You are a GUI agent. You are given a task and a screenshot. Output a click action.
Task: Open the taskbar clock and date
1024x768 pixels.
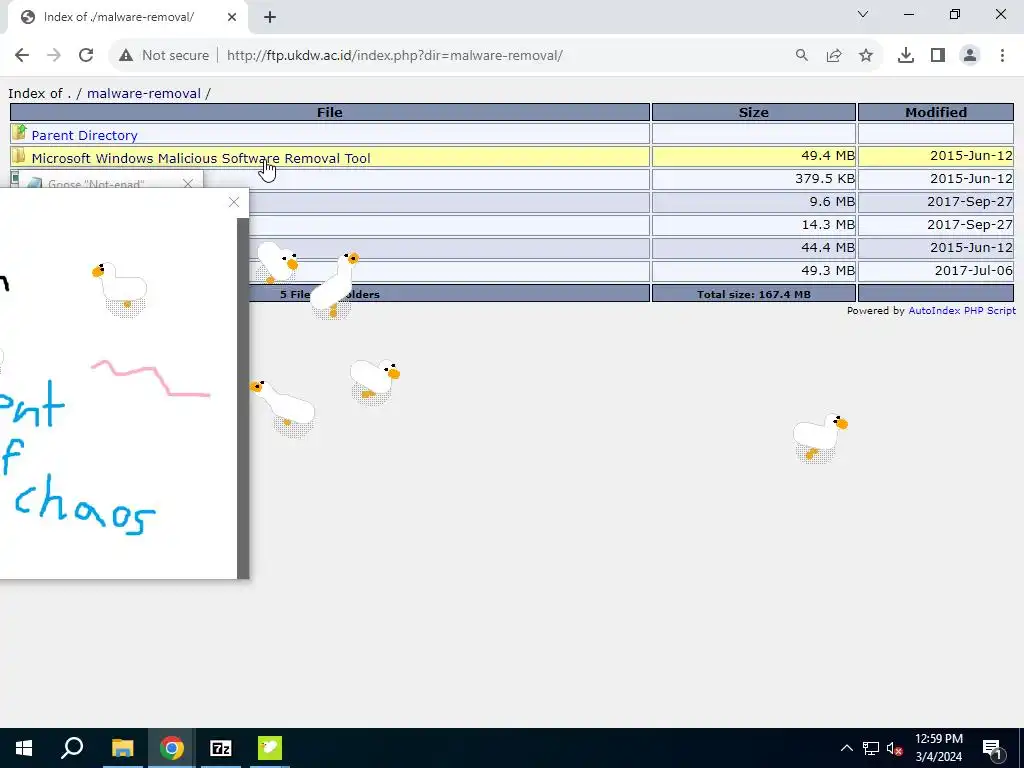point(938,748)
